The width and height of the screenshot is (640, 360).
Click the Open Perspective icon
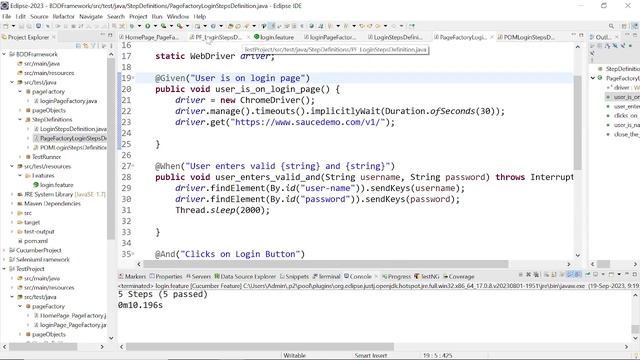point(624,26)
